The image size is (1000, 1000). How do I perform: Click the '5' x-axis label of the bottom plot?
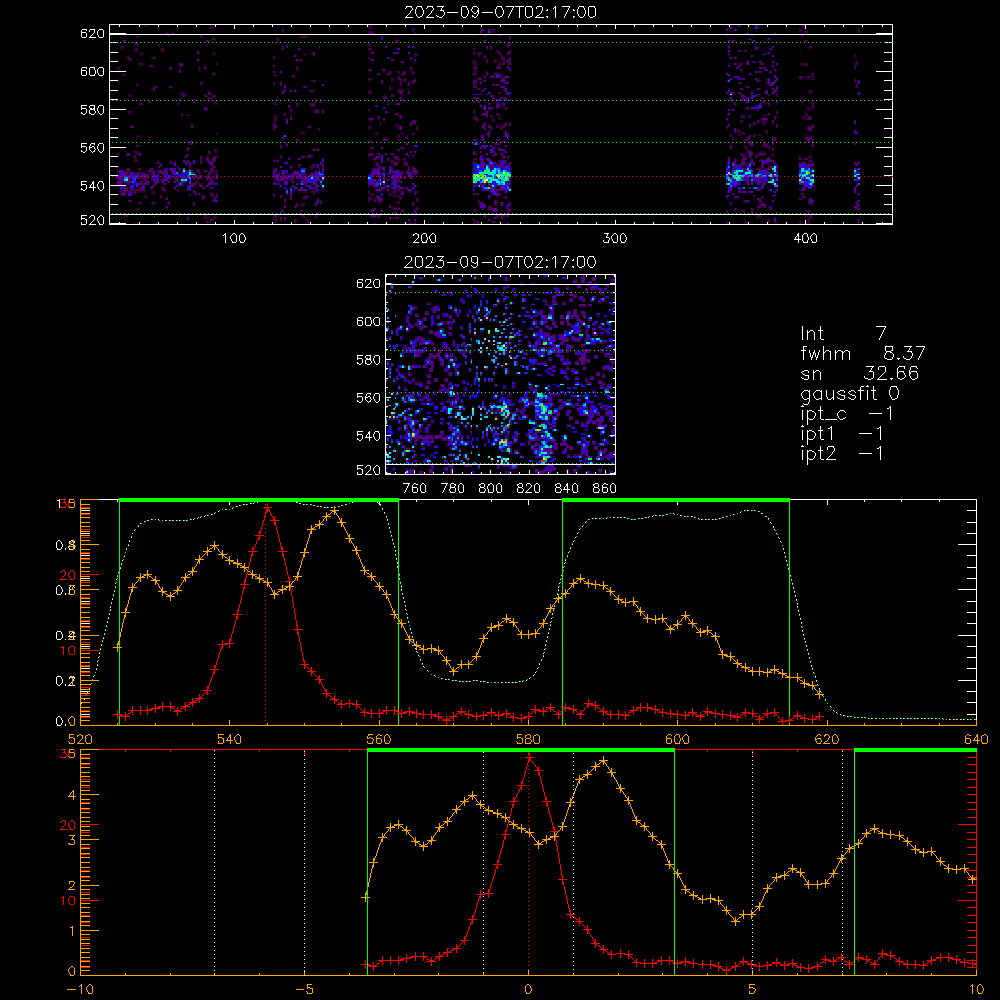[x=753, y=989]
